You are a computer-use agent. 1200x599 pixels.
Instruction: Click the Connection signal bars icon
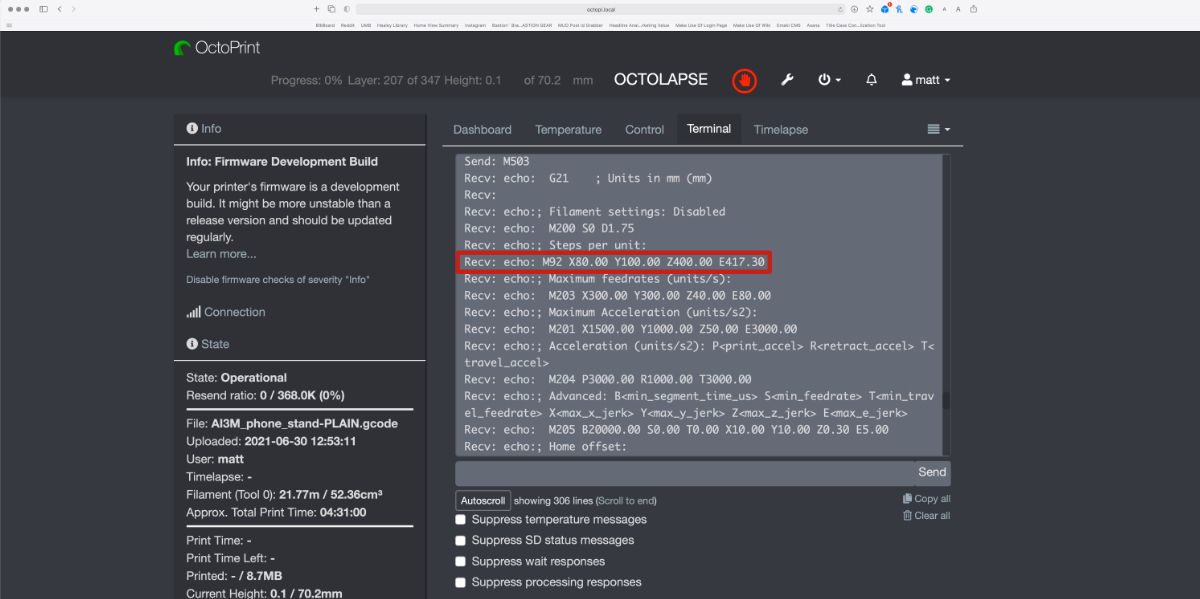pos(193,312)
